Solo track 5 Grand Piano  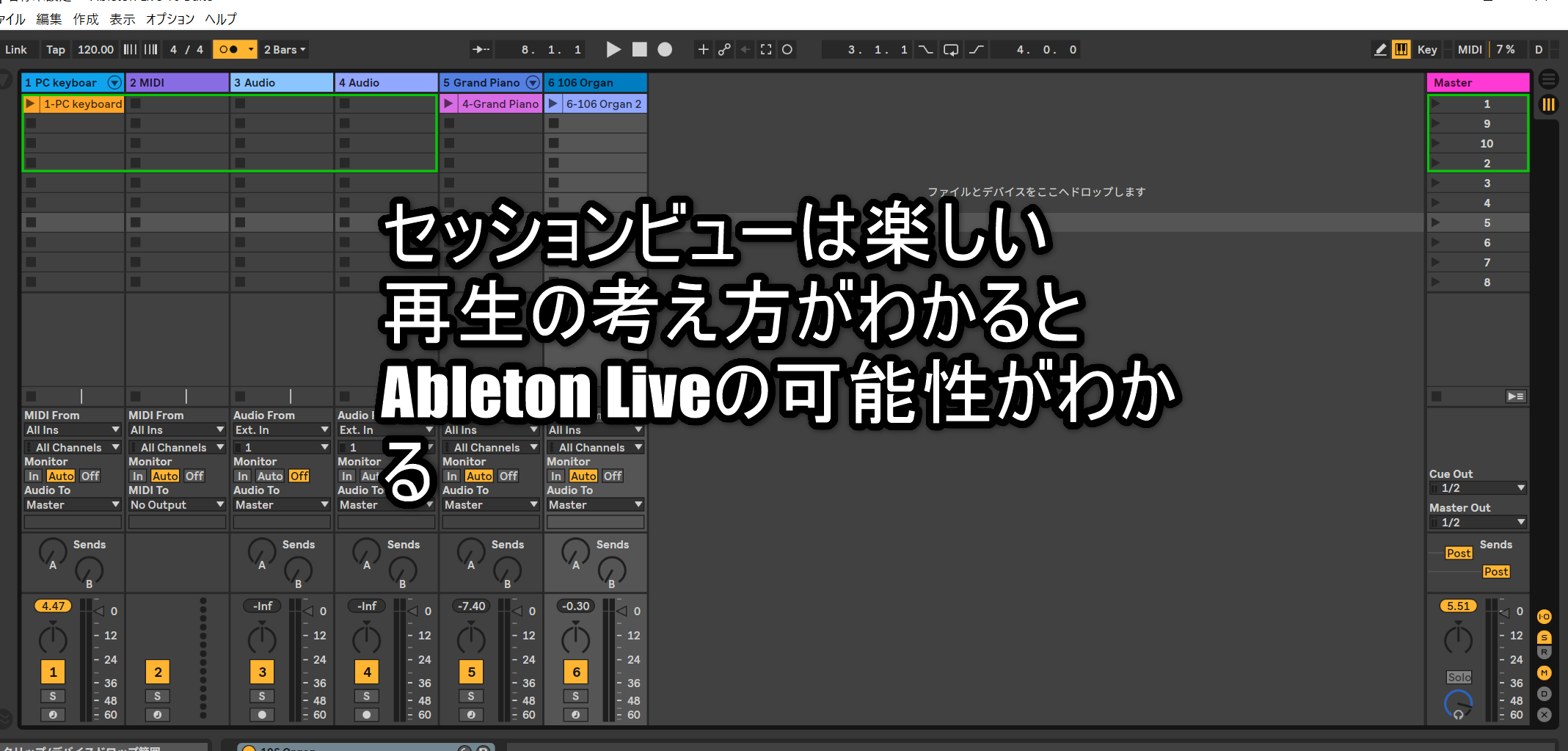point(471,696)
